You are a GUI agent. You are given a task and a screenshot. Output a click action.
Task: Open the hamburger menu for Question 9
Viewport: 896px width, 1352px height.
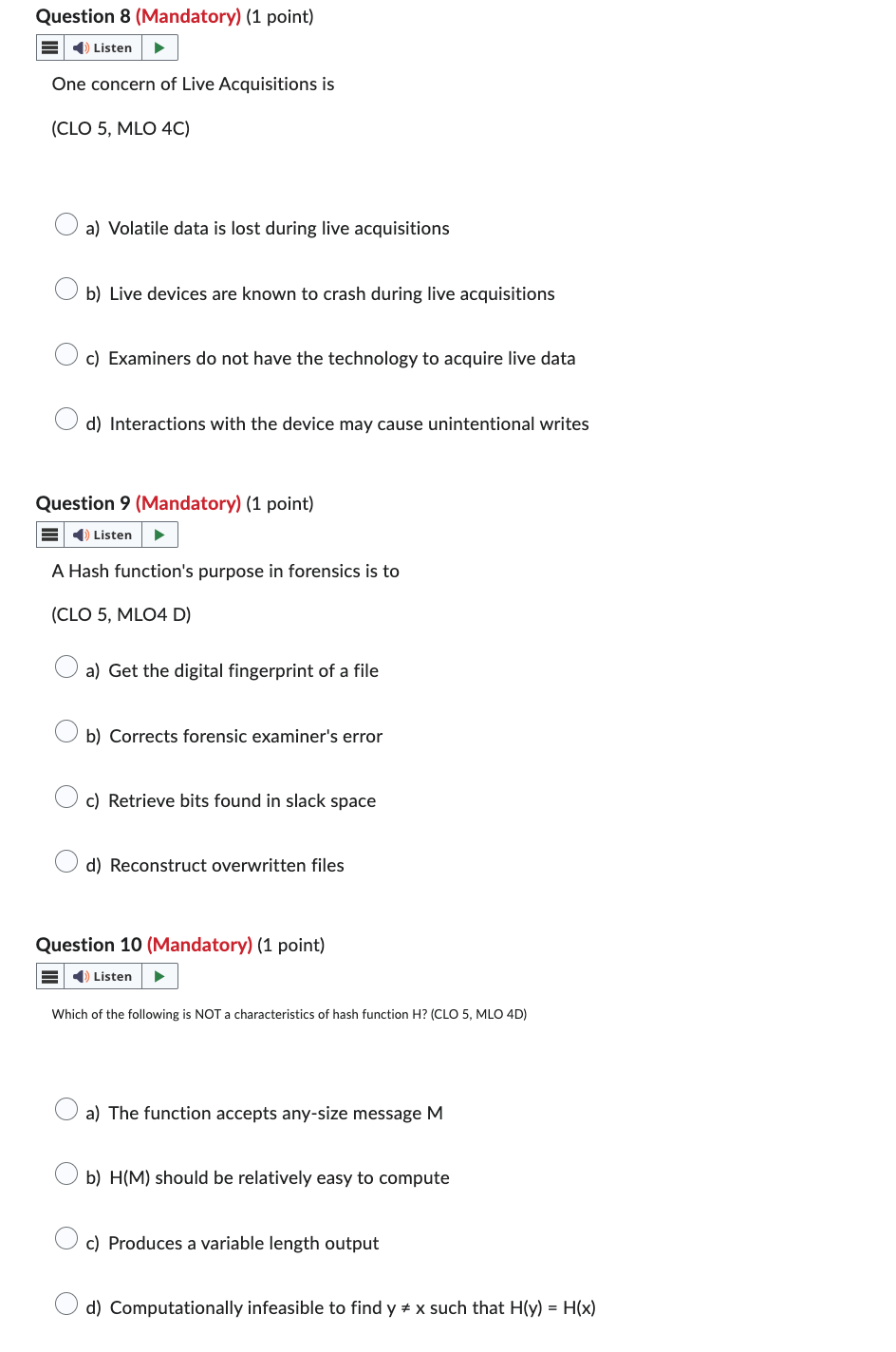click(x=49, y=535)
